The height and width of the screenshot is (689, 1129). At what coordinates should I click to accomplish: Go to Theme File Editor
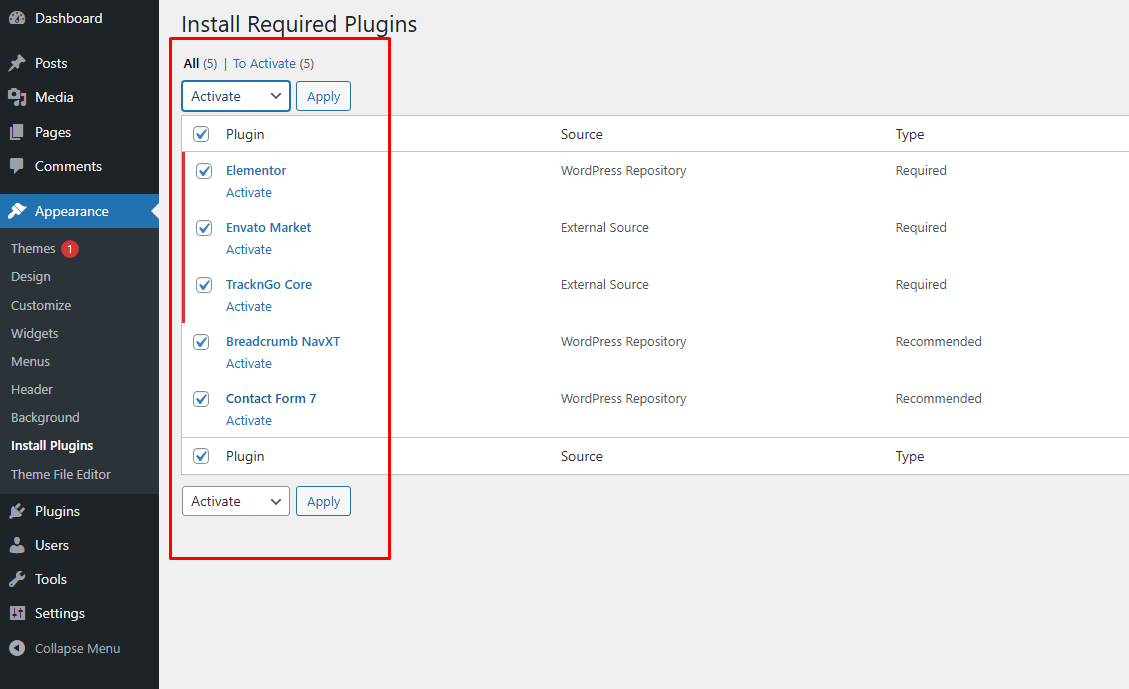point(61,474)
